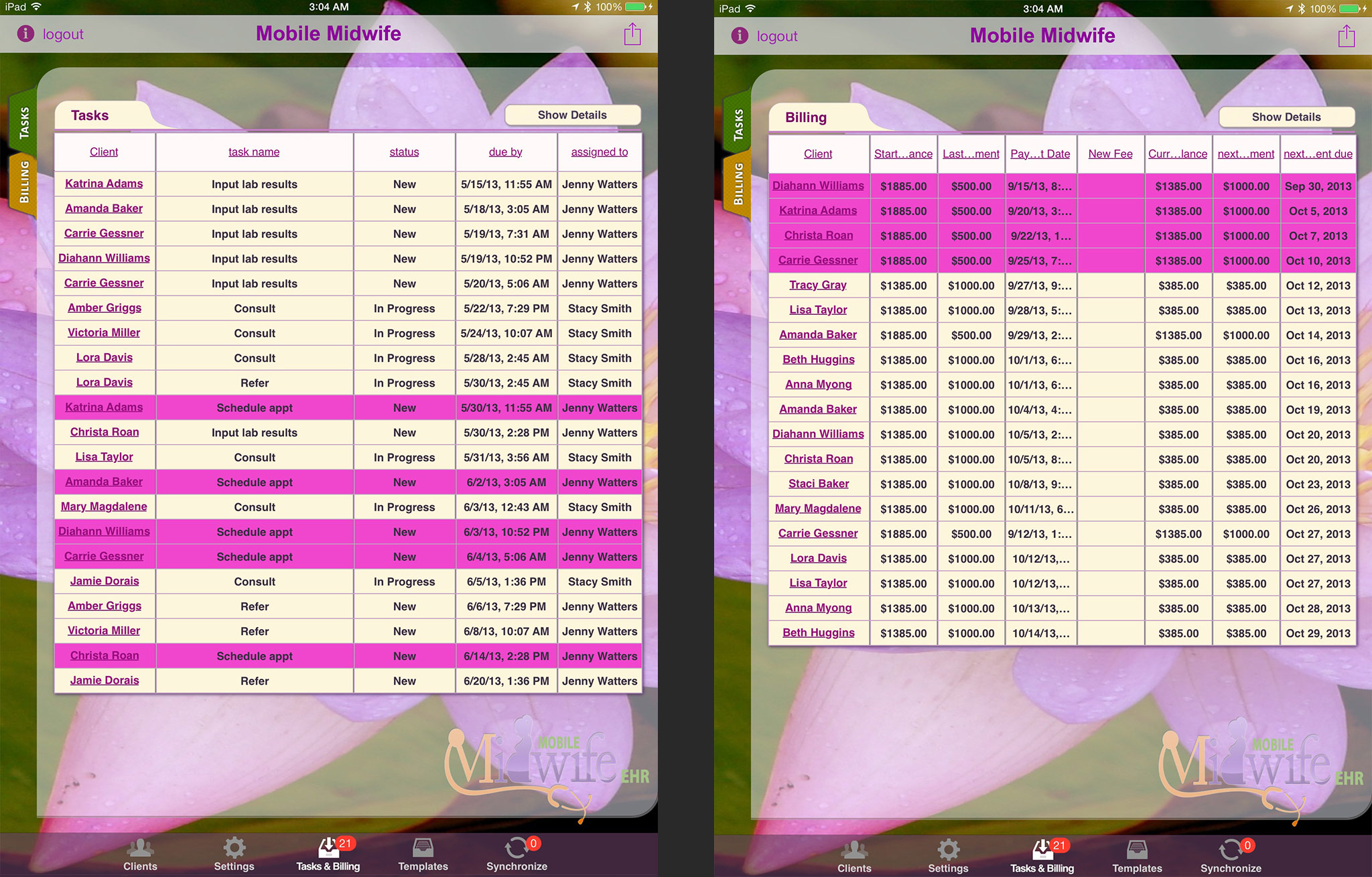Open Victoria Miller Consult task client link
This screenshot has width=1372, height=877.
tap(104, 332)
